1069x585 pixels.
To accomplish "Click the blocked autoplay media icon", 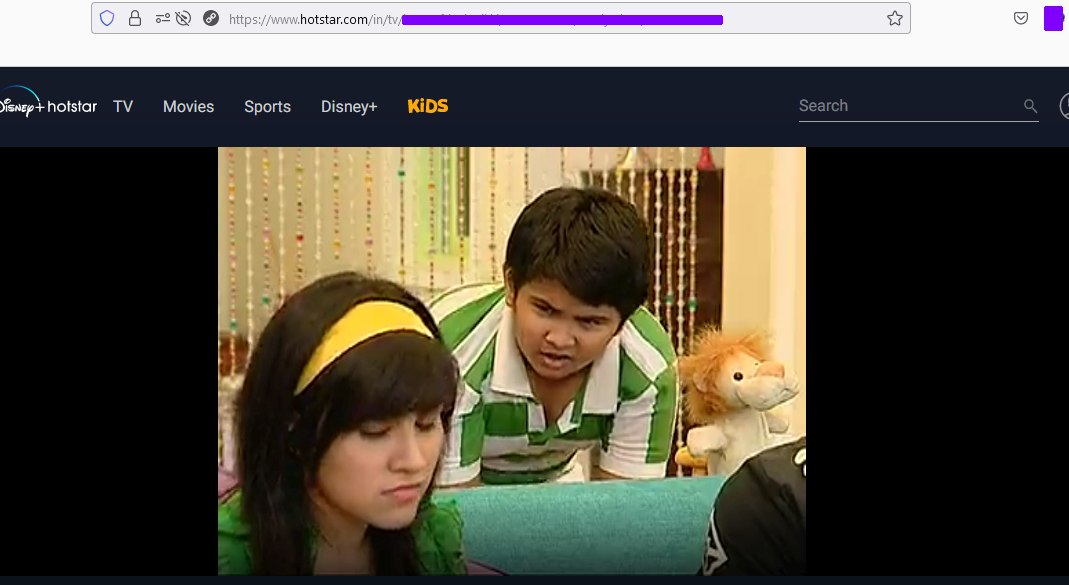I will [183, 18].
